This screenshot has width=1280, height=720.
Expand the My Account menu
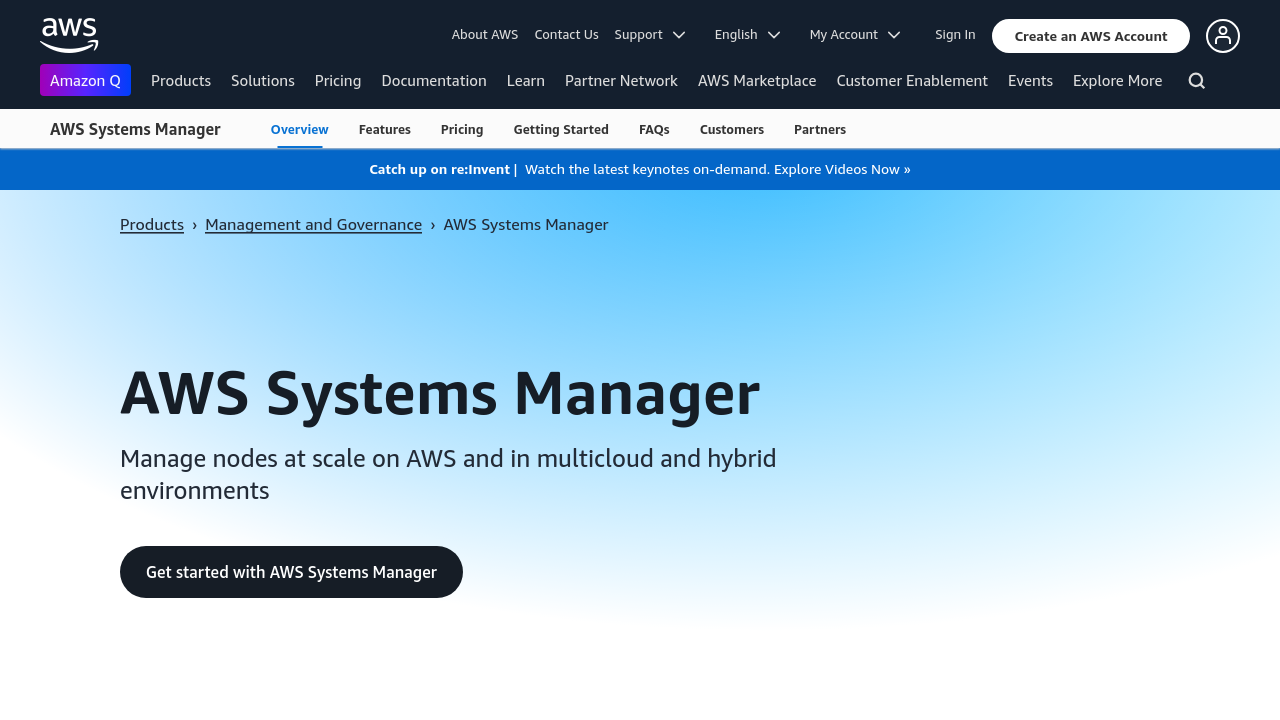[854, 35]
